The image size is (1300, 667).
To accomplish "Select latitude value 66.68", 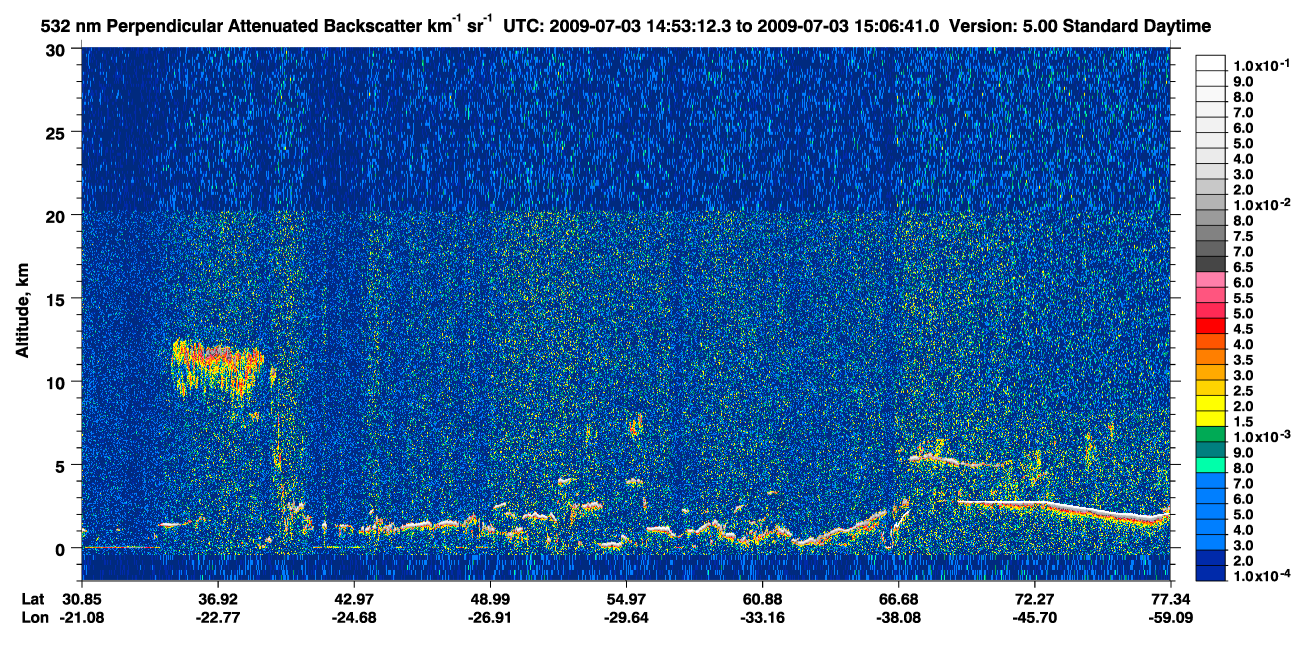I will 898,599.
